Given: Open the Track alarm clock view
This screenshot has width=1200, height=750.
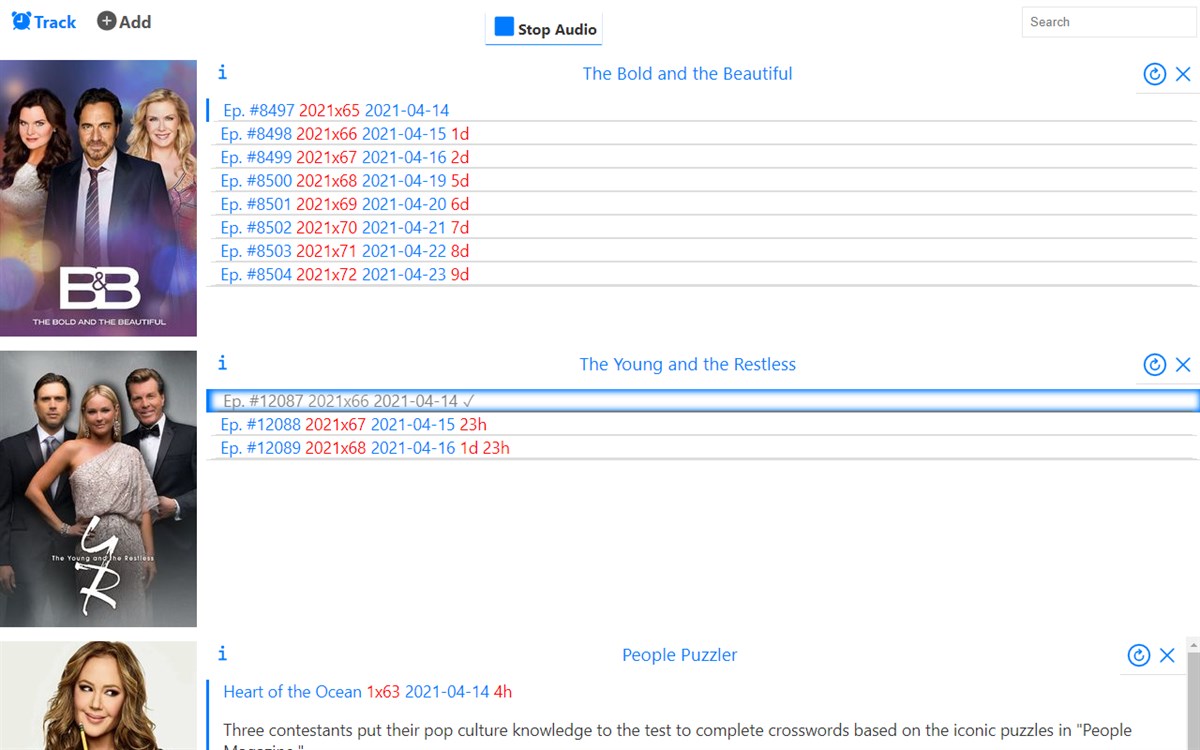Looking at the screenshot, I should (x=44, y=21).
